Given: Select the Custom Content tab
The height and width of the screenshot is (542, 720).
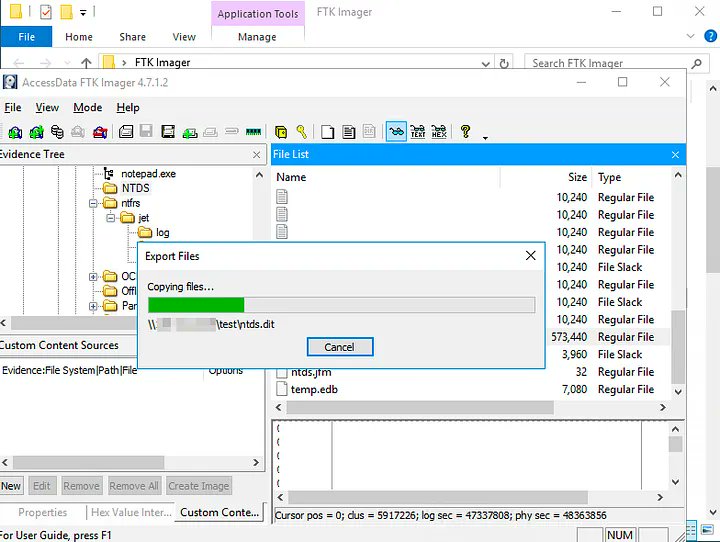Looking at the screenshot, I should coord(219,512).
